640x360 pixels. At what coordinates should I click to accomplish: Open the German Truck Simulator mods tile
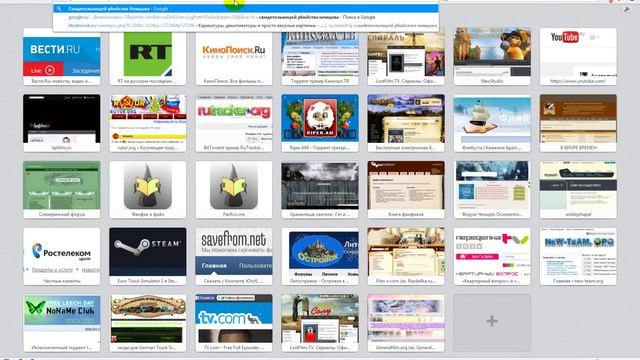(x=148, y=323)
